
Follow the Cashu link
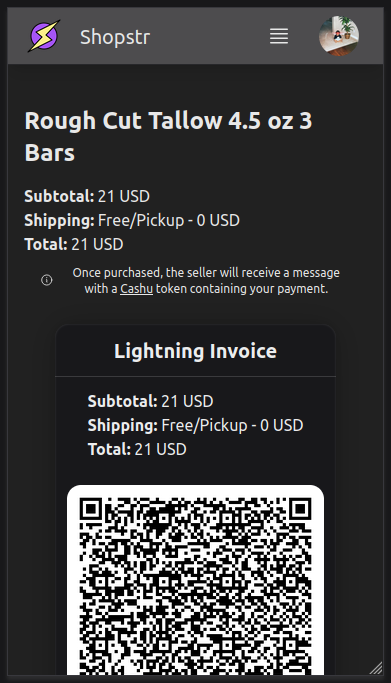coord(136,289)
